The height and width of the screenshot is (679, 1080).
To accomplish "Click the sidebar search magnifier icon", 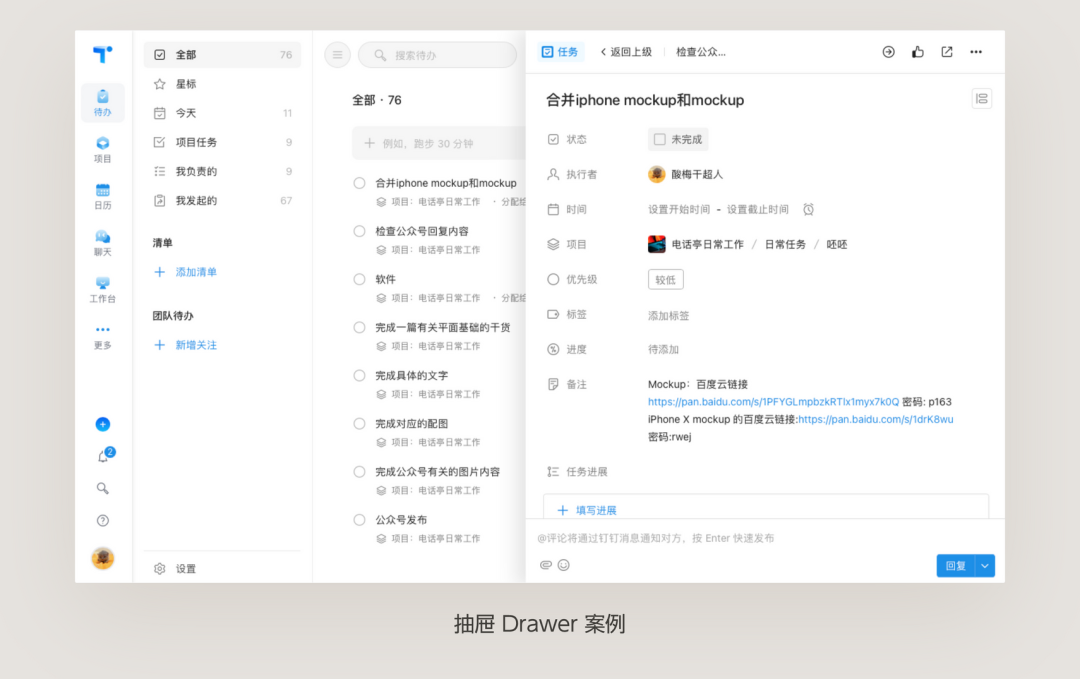I will coord(103,488).
